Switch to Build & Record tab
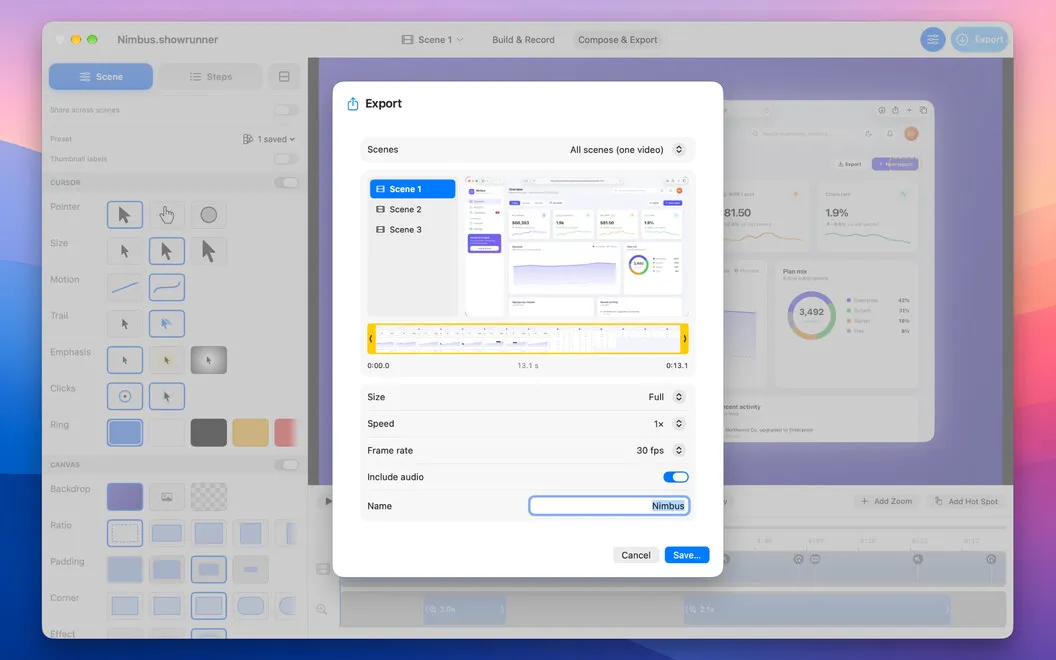Viewport: 1056px width, 660px height. tap(523, 40)
